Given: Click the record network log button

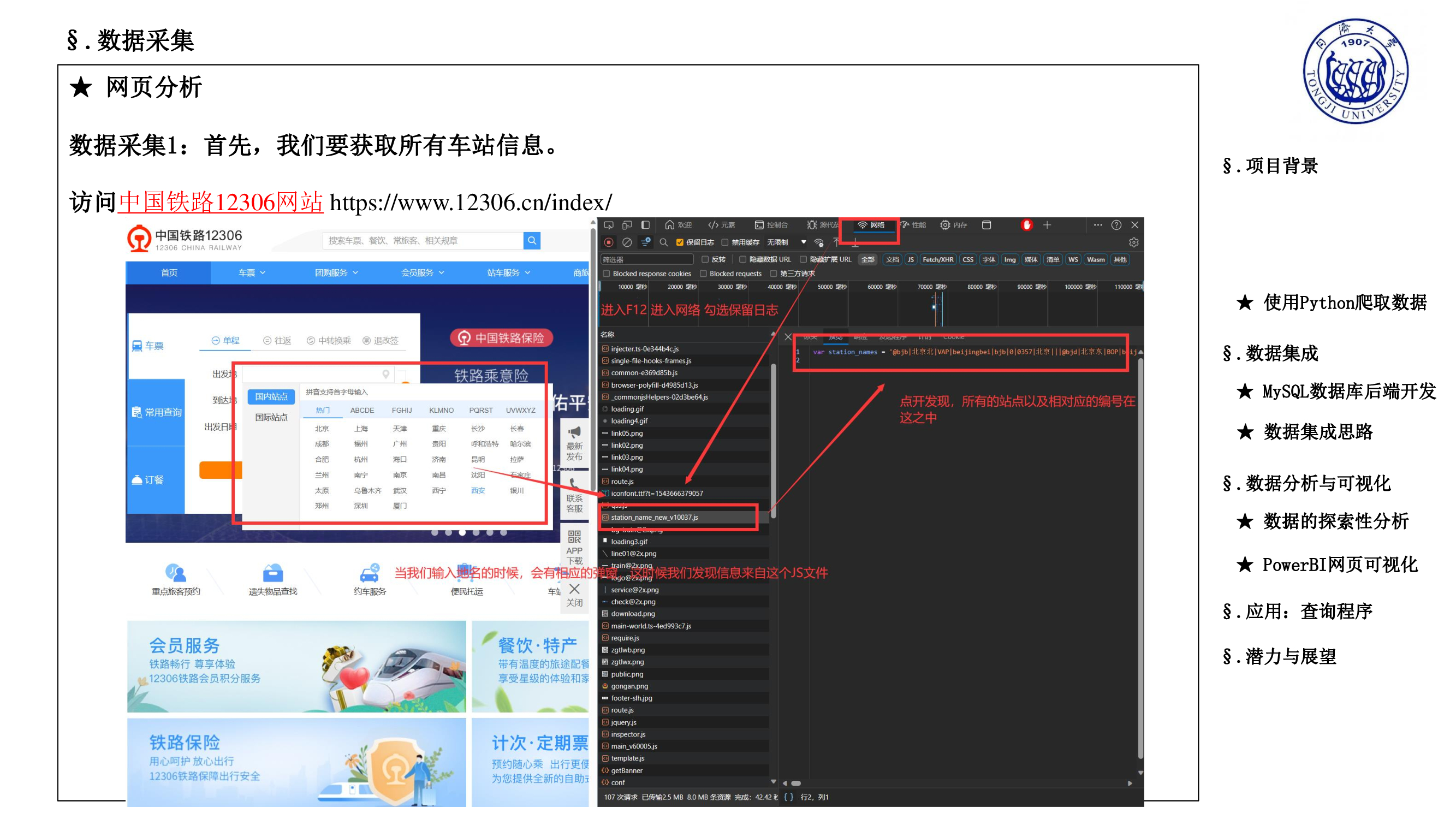Looking at the screenshot, I should click(608, 242).
